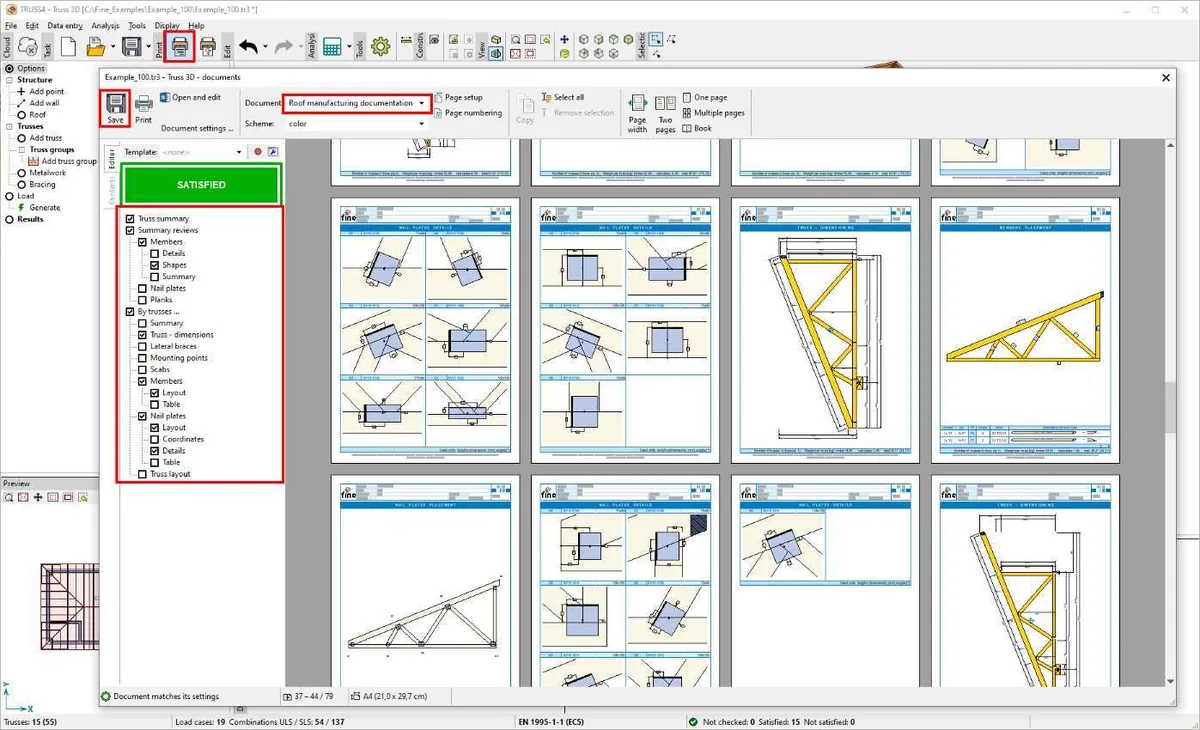Open the Tools menu

point(137,25)
